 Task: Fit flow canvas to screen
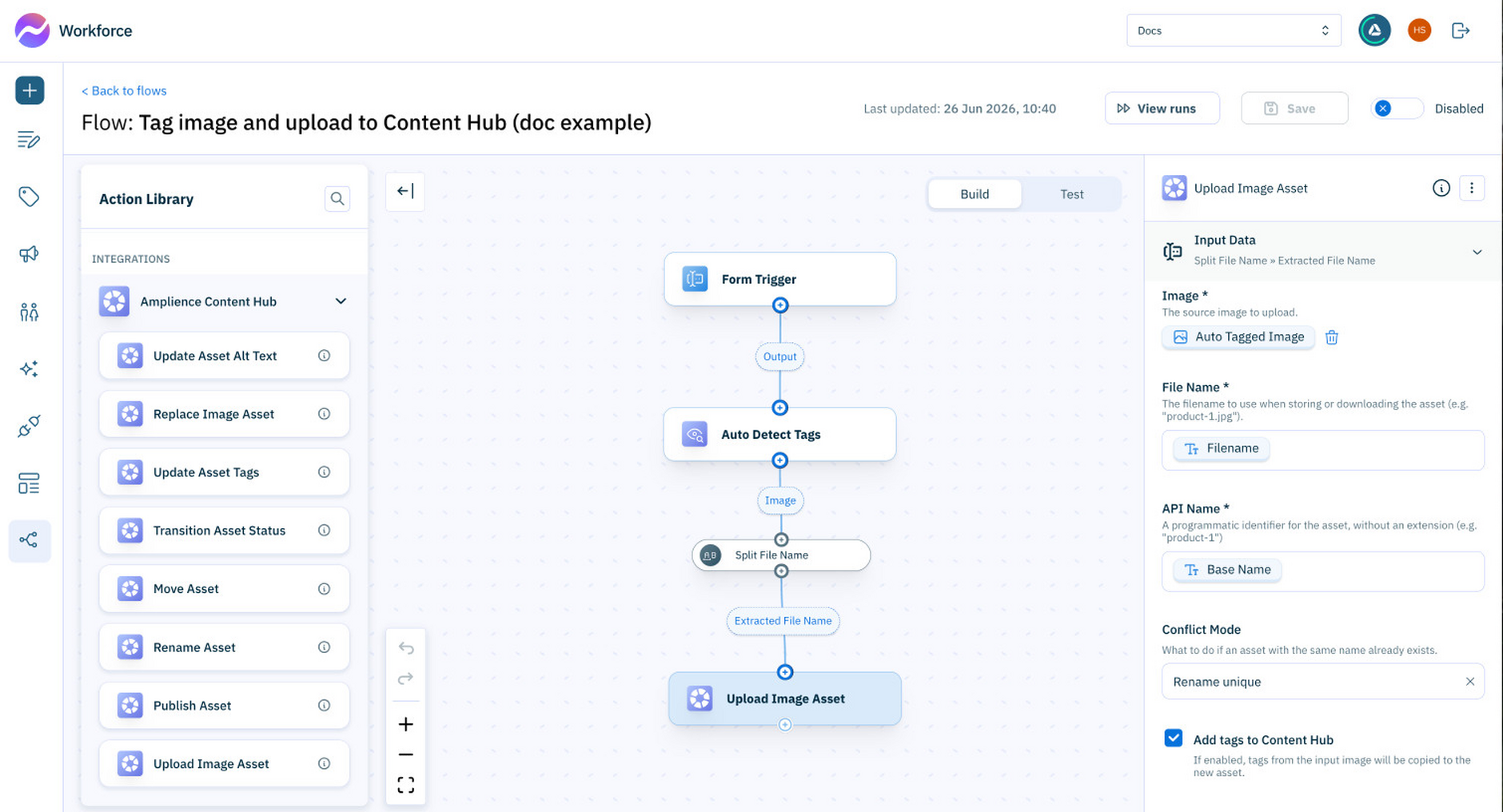click(406, 785)
